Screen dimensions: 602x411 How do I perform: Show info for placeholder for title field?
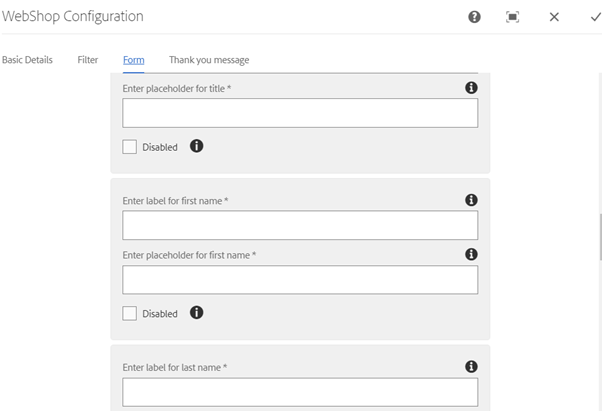[471, 87]
